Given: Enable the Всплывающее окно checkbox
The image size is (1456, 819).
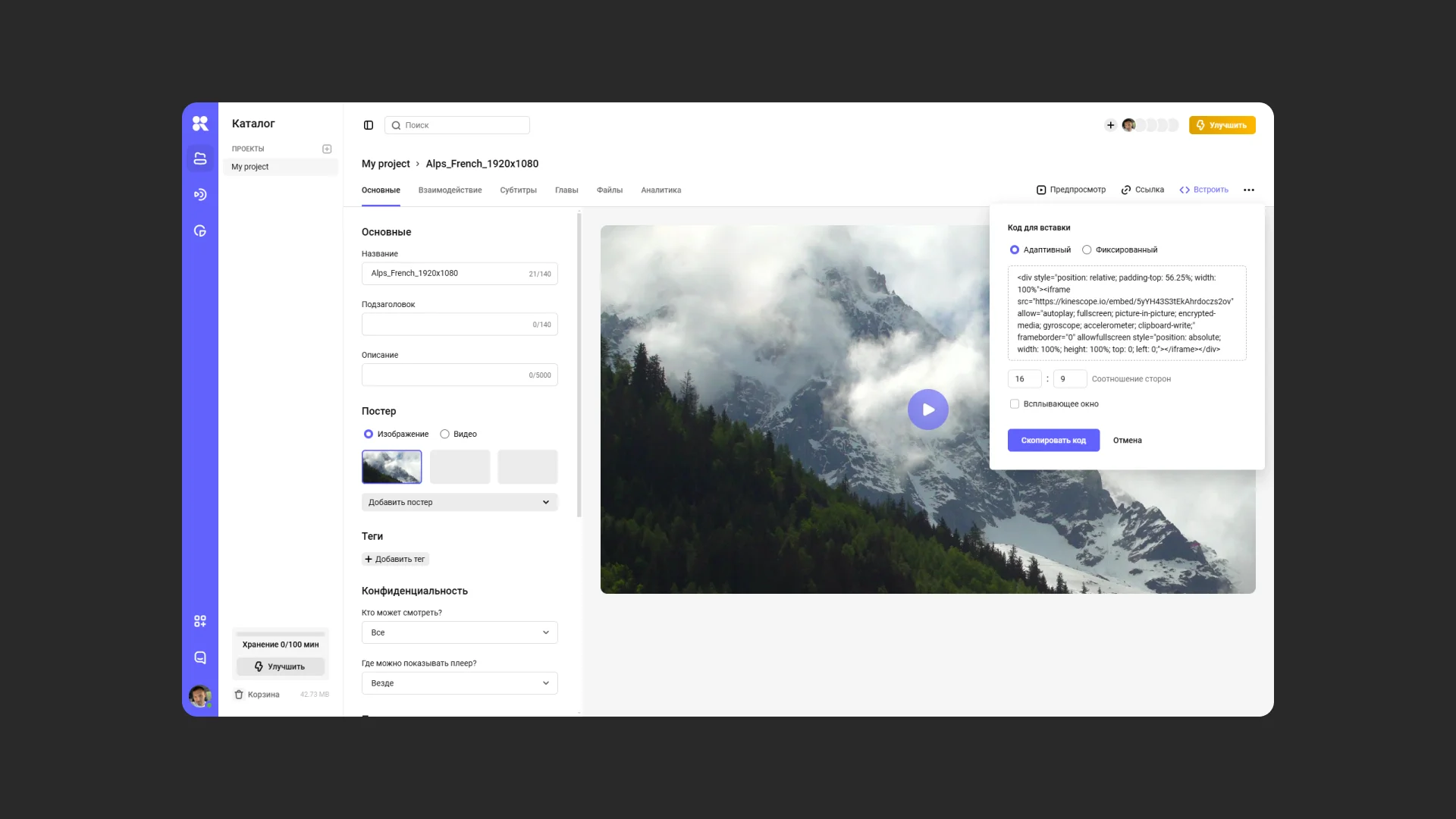Looking at the screenshot, I should pos(1015,404).
